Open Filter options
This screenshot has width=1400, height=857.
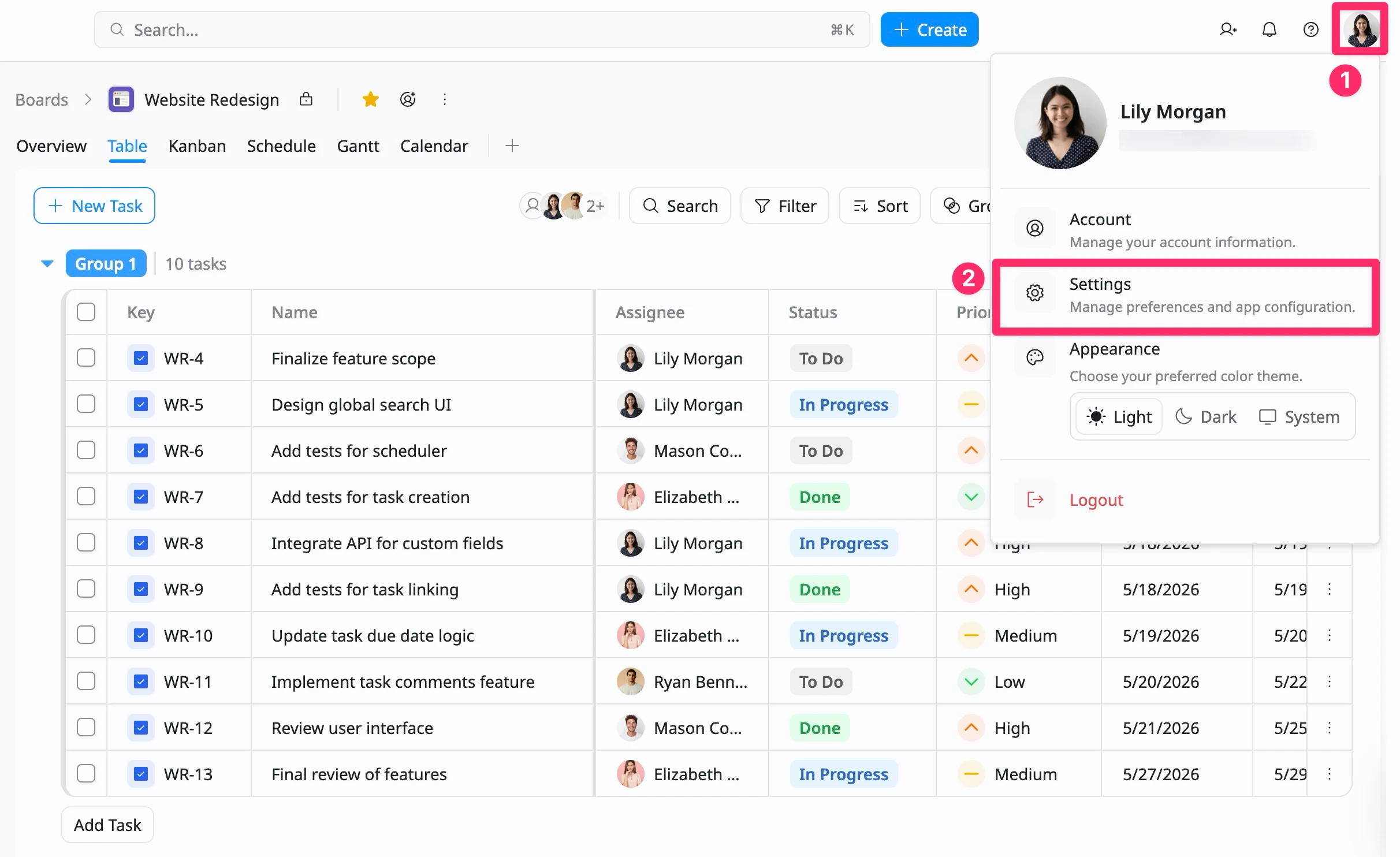785,206
